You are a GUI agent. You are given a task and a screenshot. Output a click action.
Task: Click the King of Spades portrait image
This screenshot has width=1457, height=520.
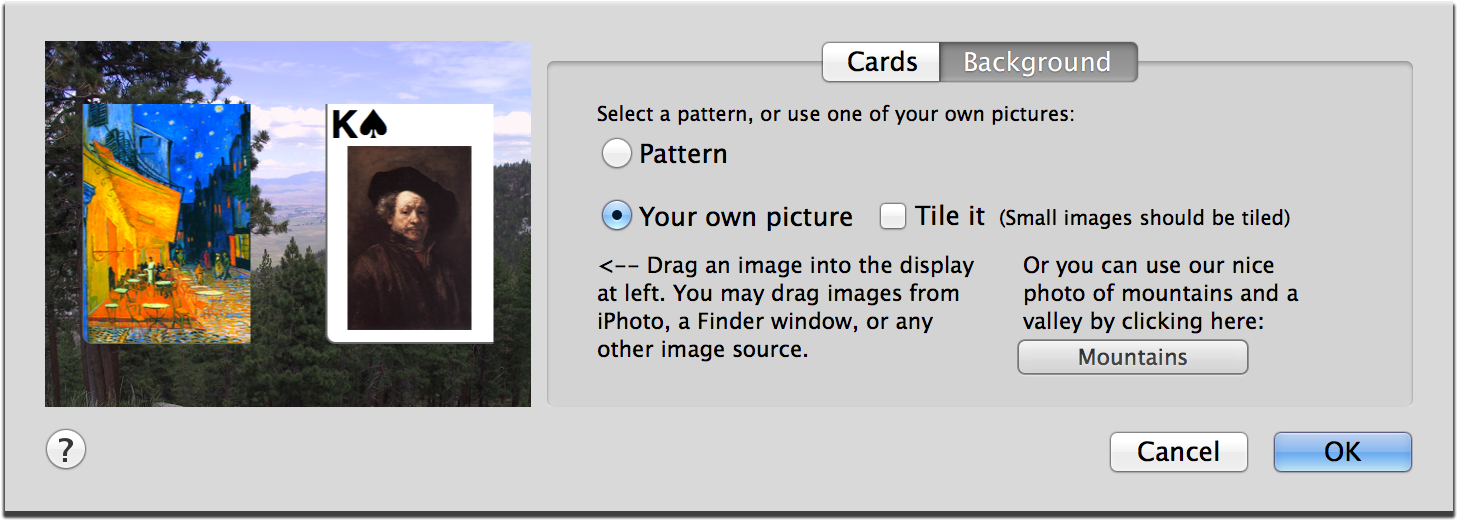409,237
